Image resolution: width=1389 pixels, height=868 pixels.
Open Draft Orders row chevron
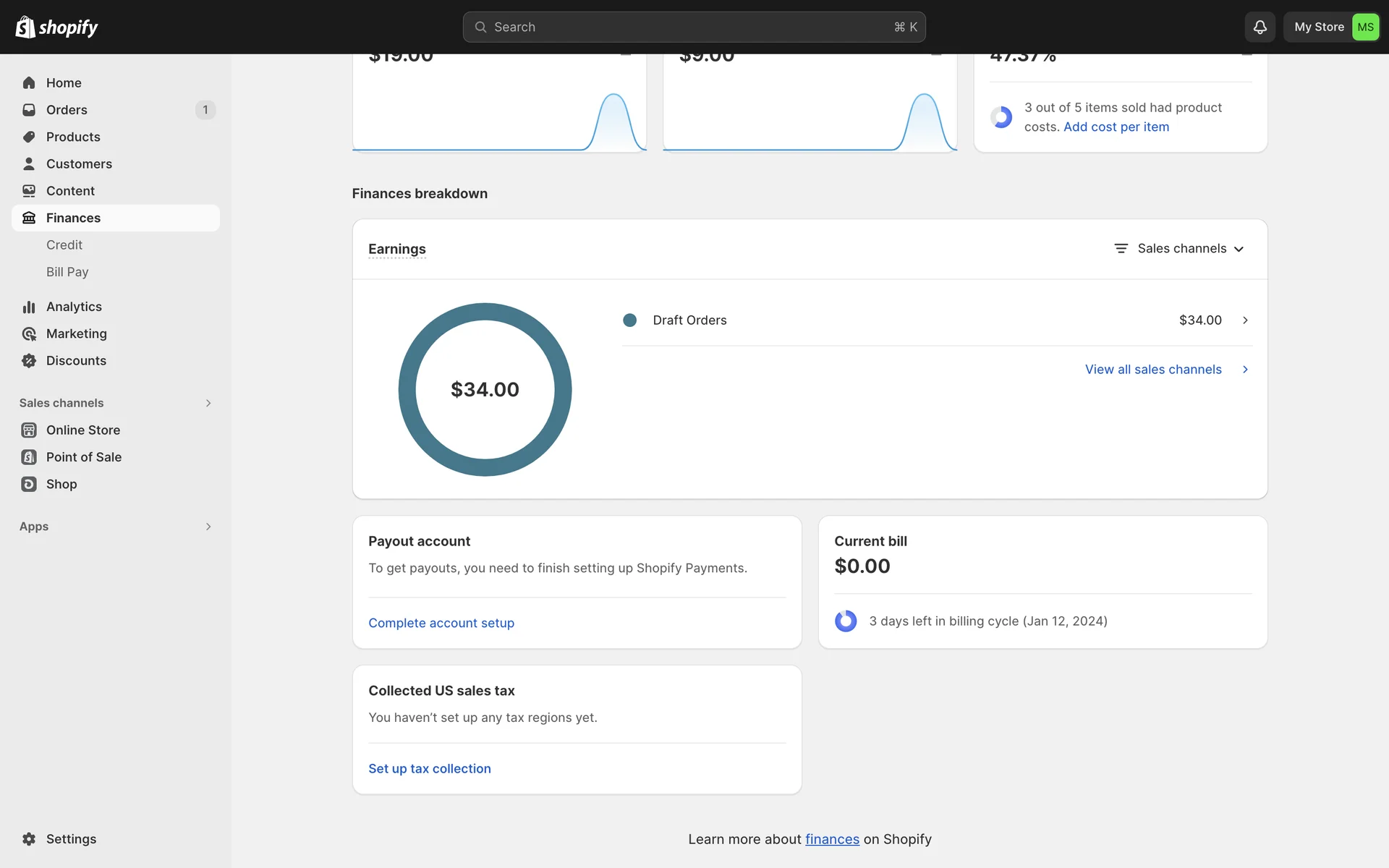coord(1245,320)
